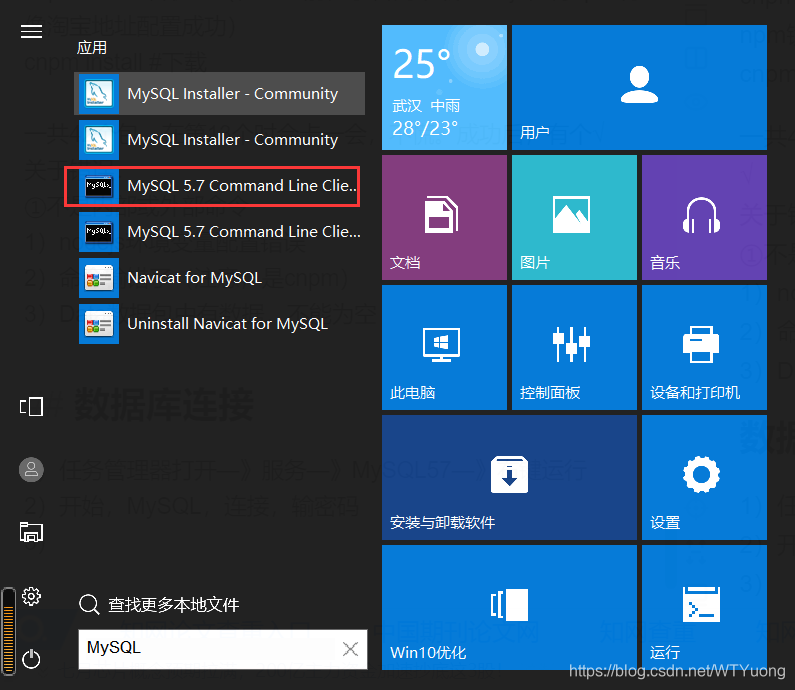This screenshot has height=690, width=795.
Task: Click the MySQL search input field
Action: (223, 649)
